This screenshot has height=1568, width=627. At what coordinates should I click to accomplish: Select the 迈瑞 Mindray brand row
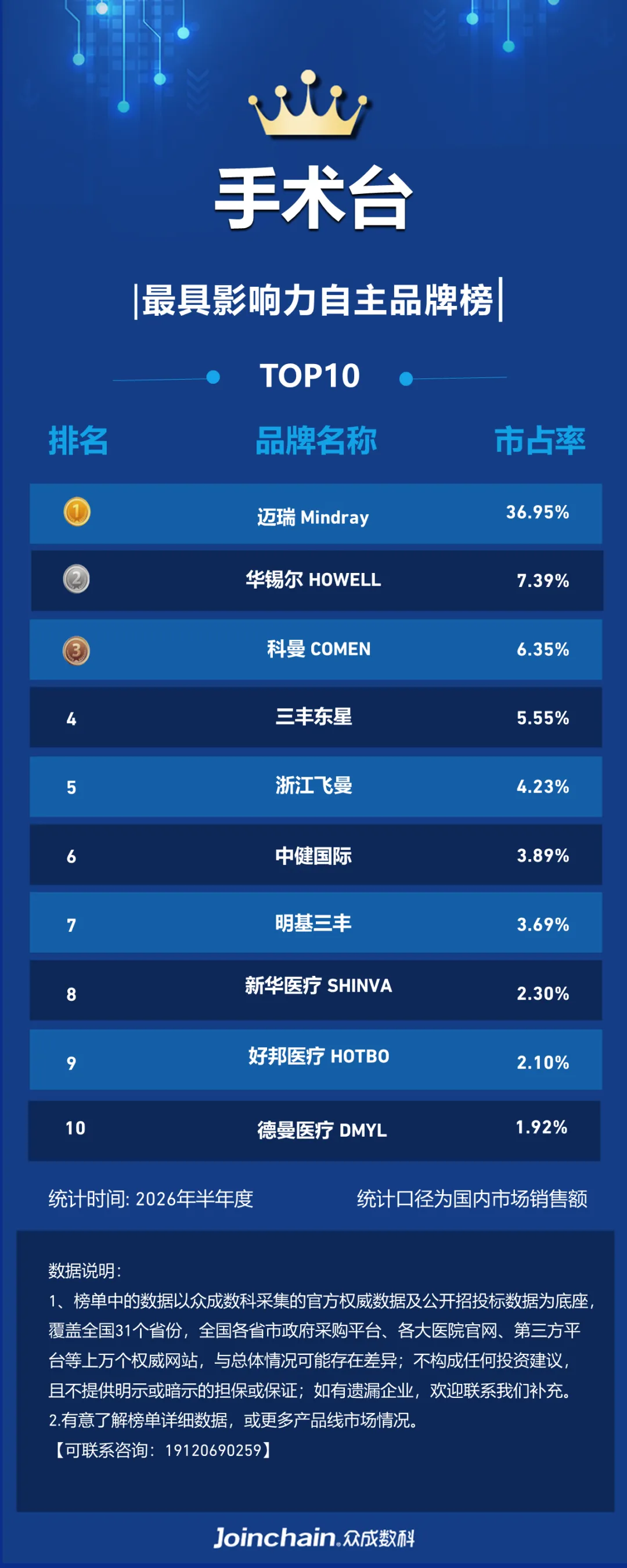(316, 513)
